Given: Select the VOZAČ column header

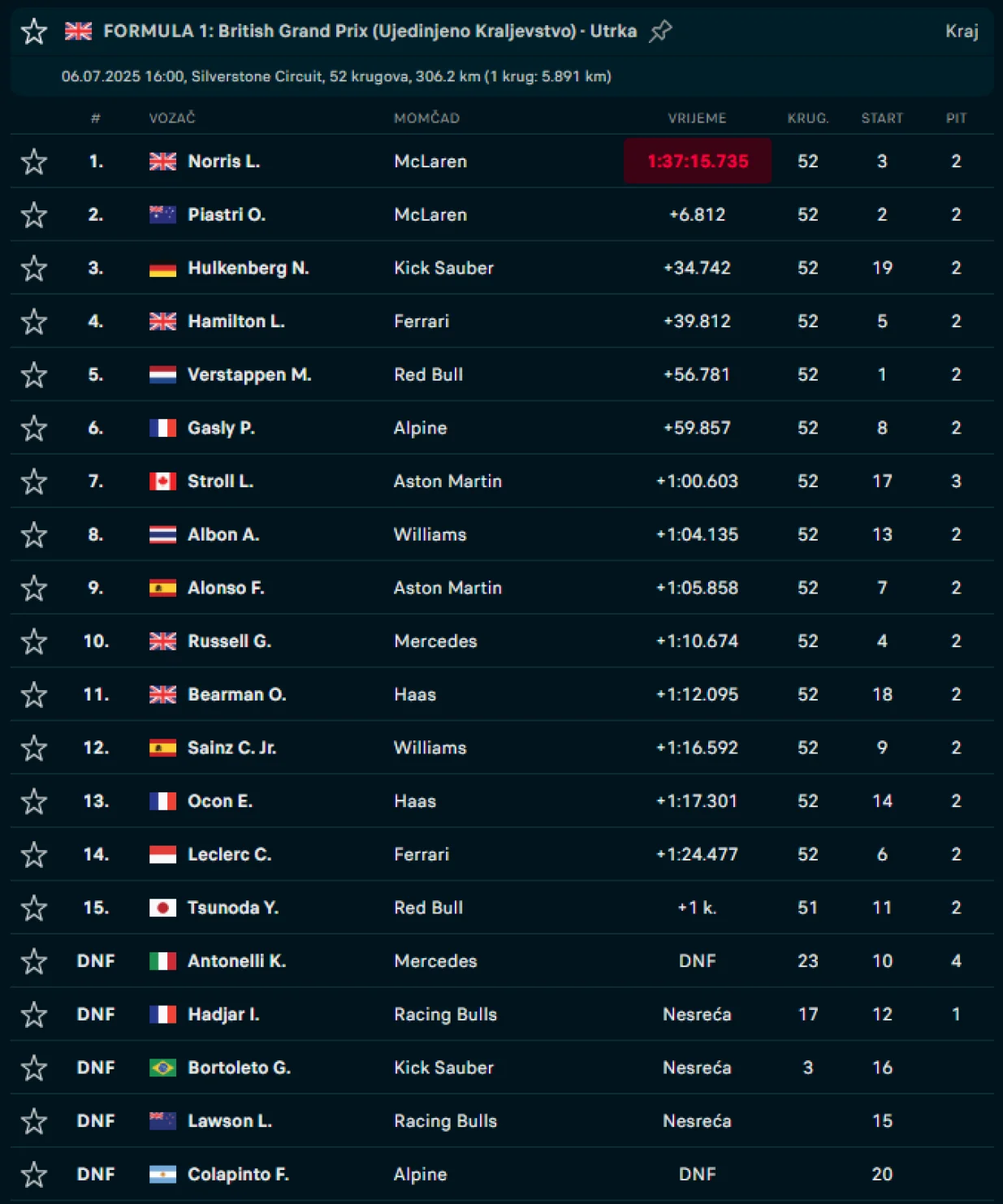Looking at the screenshot, I should tap(172, 119).
